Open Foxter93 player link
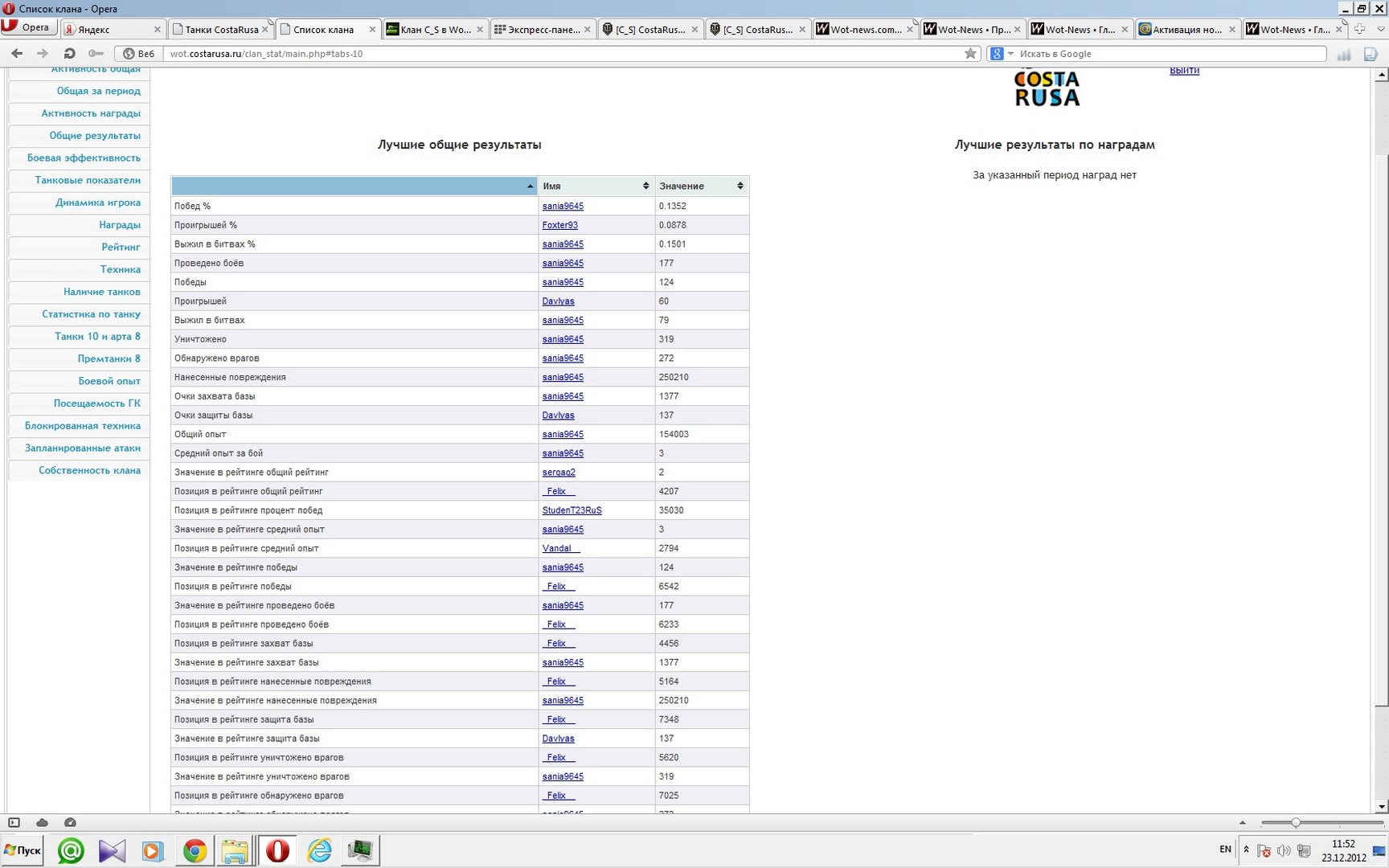Screen dimensions: 1389x868 click(x=559, y=225)
